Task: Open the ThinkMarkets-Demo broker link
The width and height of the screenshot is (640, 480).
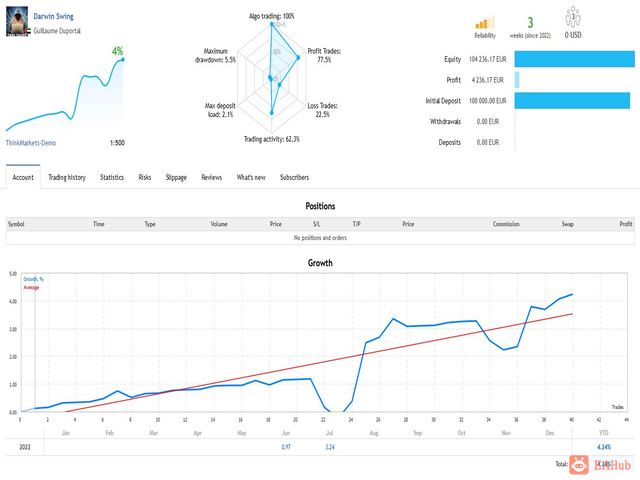Action: (31, 143)
